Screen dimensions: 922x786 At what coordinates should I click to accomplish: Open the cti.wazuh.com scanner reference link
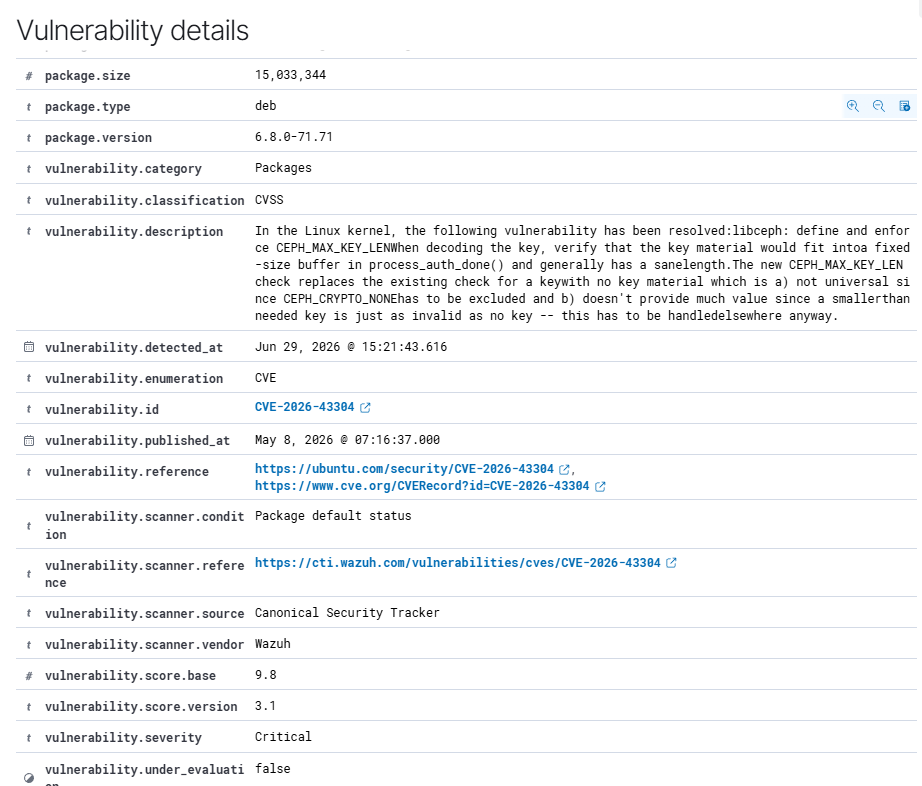(x=457, y=563)
